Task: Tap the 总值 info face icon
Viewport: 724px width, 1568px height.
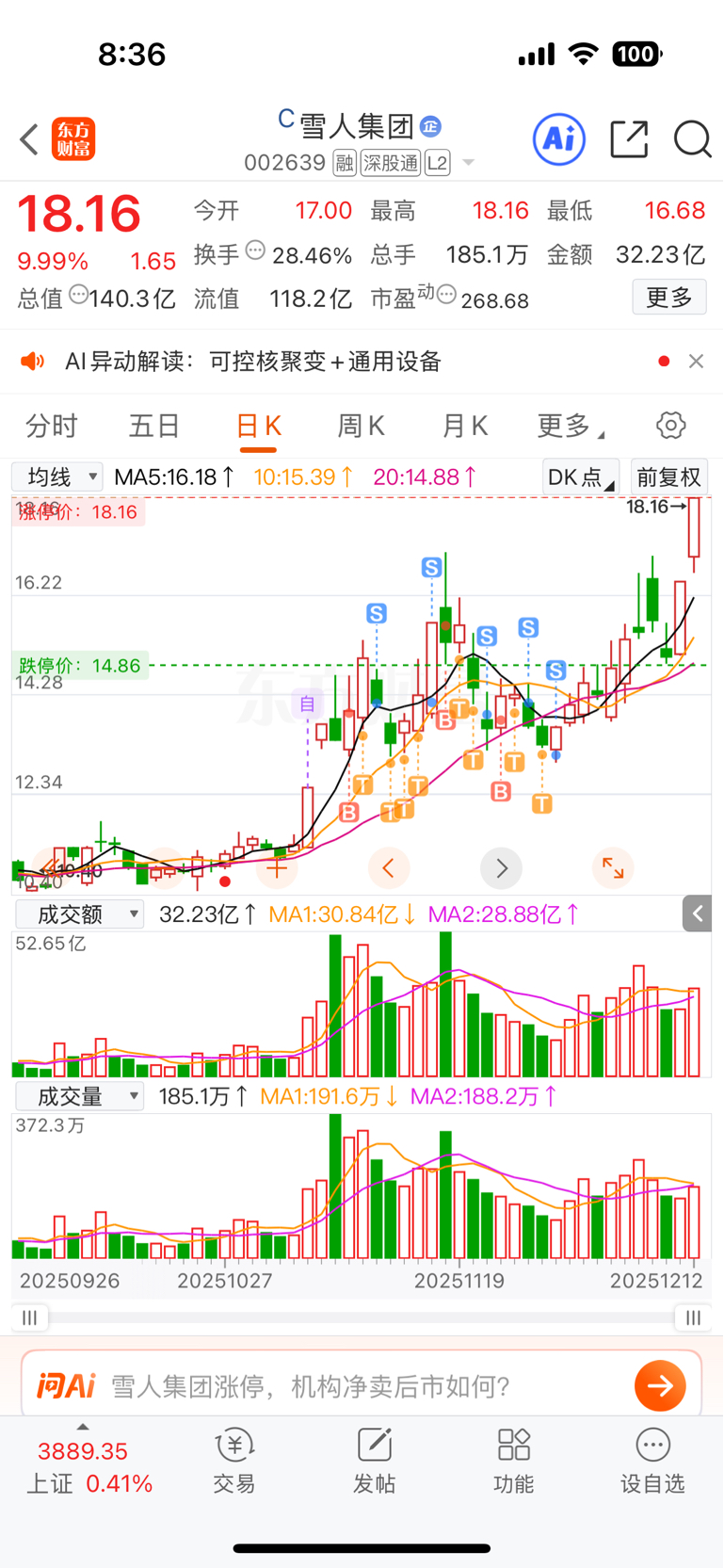Action: (78, 295)
